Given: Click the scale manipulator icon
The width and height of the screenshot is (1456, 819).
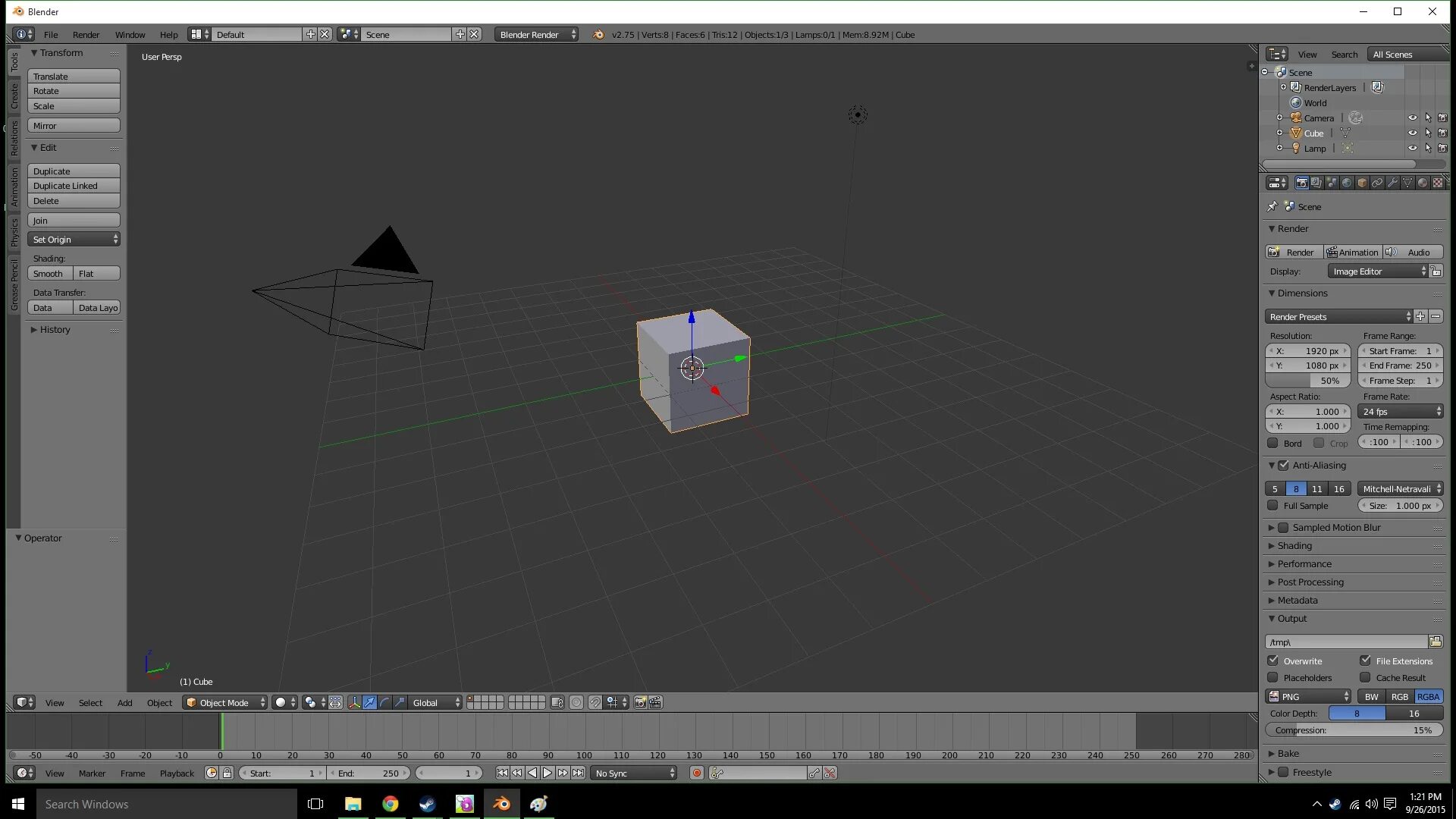Looking at the screenshot, I should [x=400, y=702].
